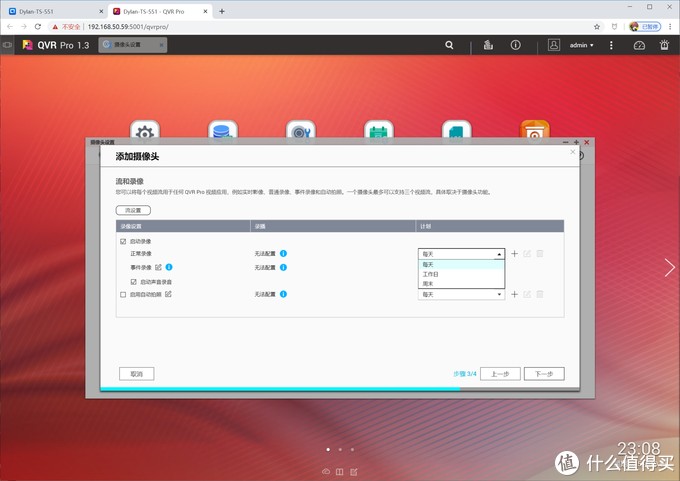Enable the 启用自动拍照 checkbox
Image resolution: width=680 pixels, height=481 pixels.
point(123,294)
